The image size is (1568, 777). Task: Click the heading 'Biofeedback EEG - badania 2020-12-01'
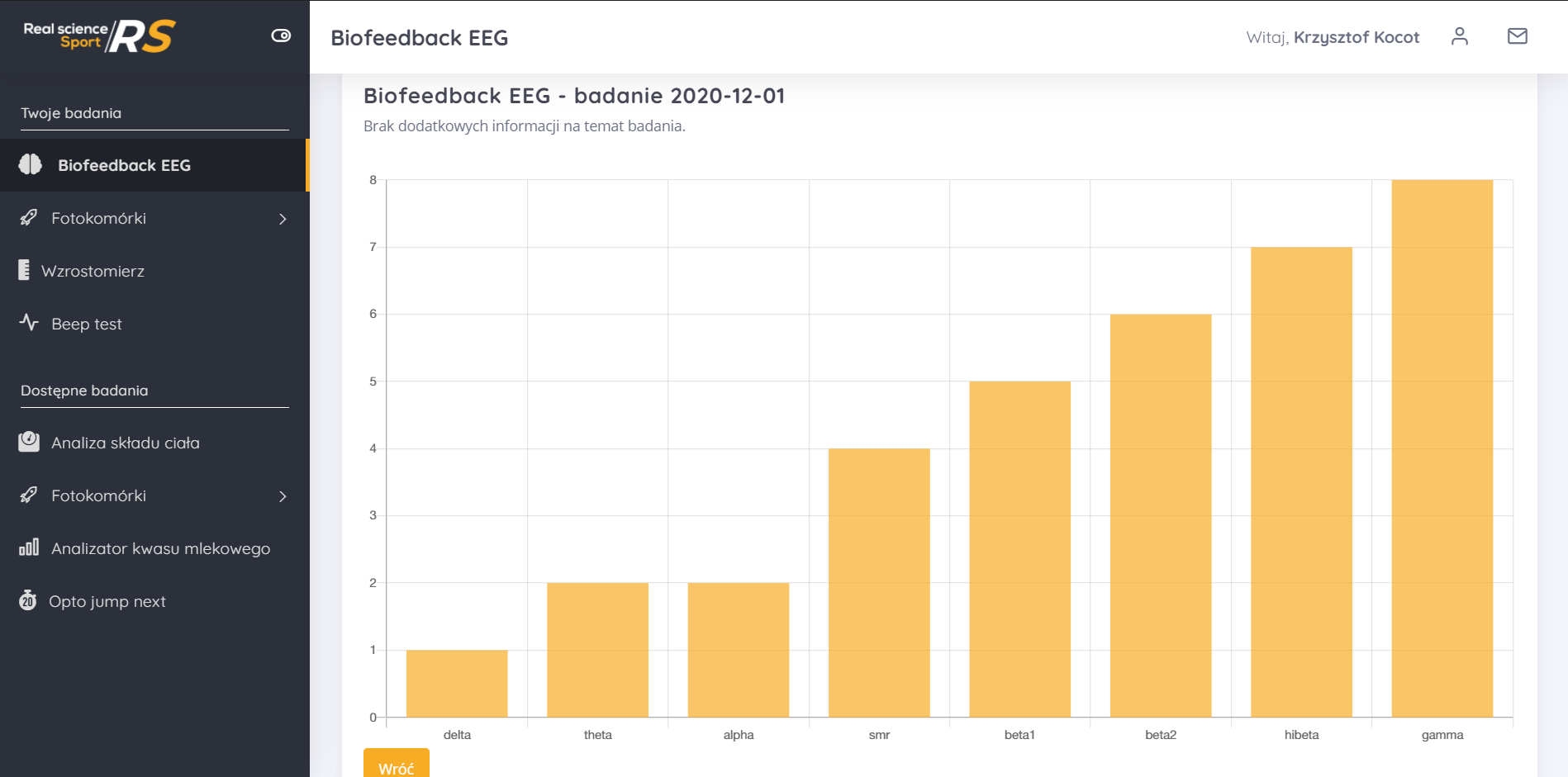(x=574, y=96)
